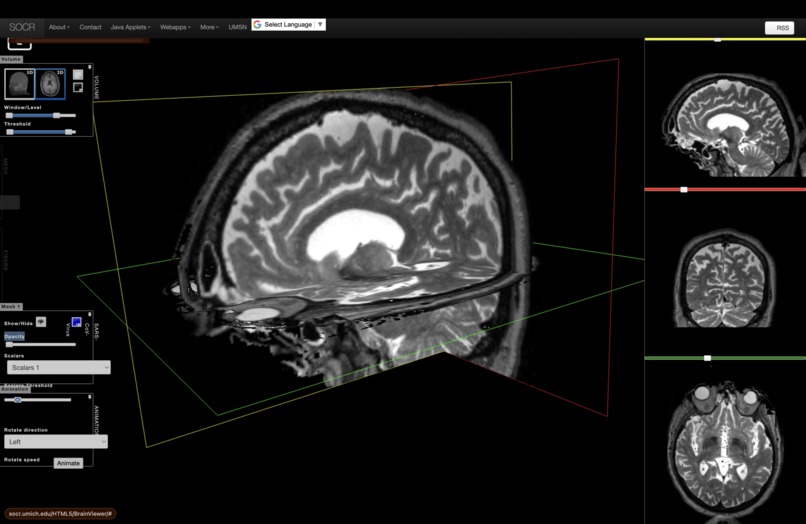The height and width of the screenshot is (524, 806).
Task: Click the Rotate direction label
Action: point(26,430)
